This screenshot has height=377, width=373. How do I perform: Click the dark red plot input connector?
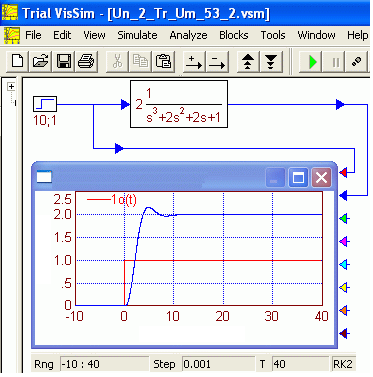(344, 333)
